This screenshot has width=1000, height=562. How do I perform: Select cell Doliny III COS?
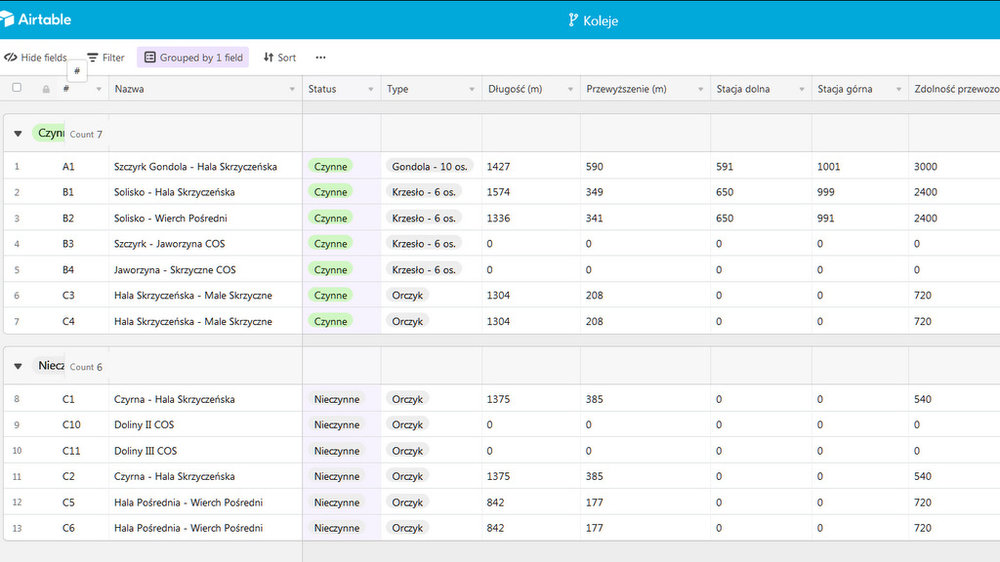(205, 451)
